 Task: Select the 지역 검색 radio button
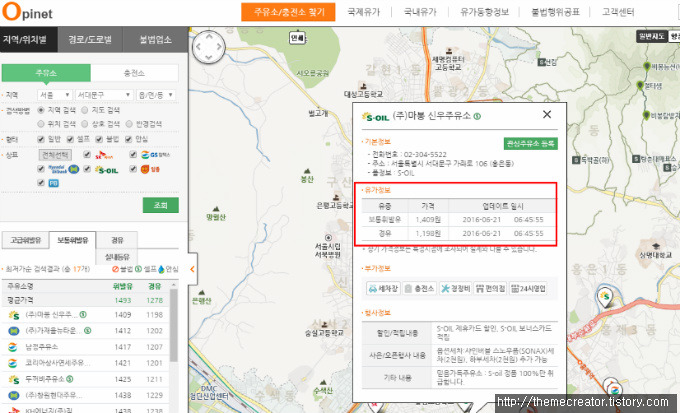click(41, 110)
